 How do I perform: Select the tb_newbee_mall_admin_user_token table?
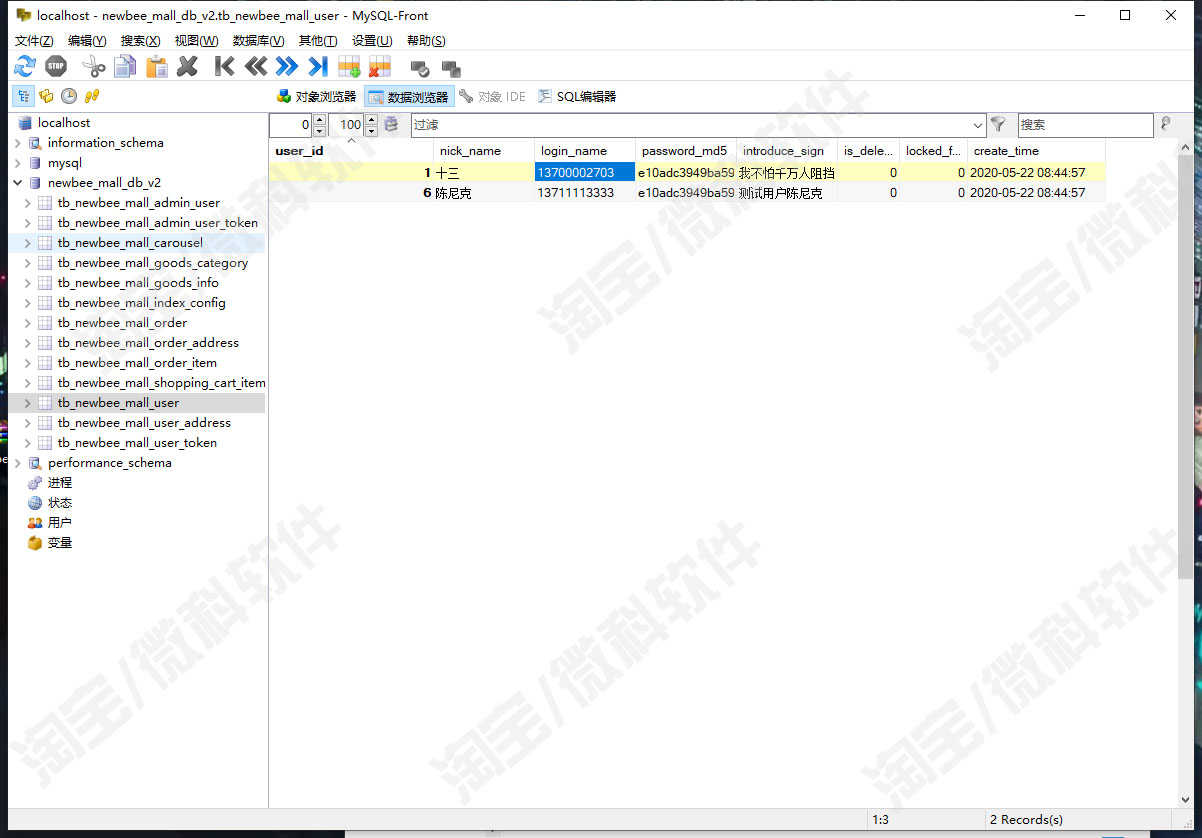click(x=157, y=223)
